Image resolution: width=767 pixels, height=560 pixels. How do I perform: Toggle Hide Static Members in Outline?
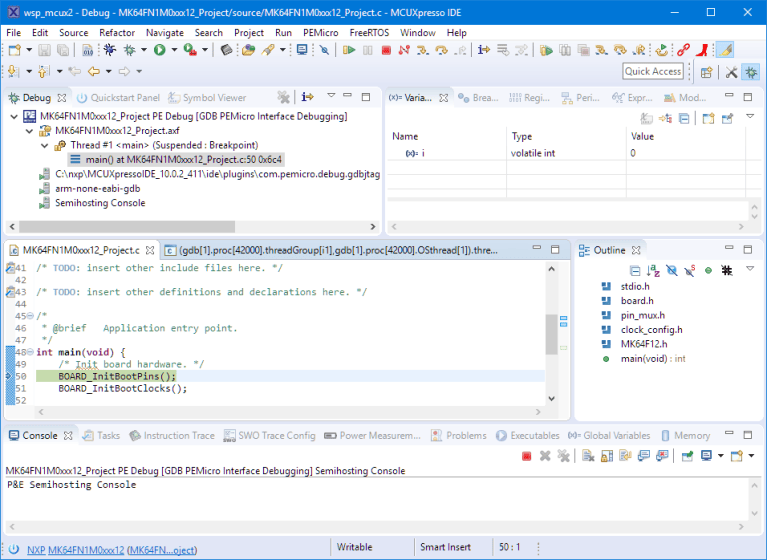[x=690, y=270]
